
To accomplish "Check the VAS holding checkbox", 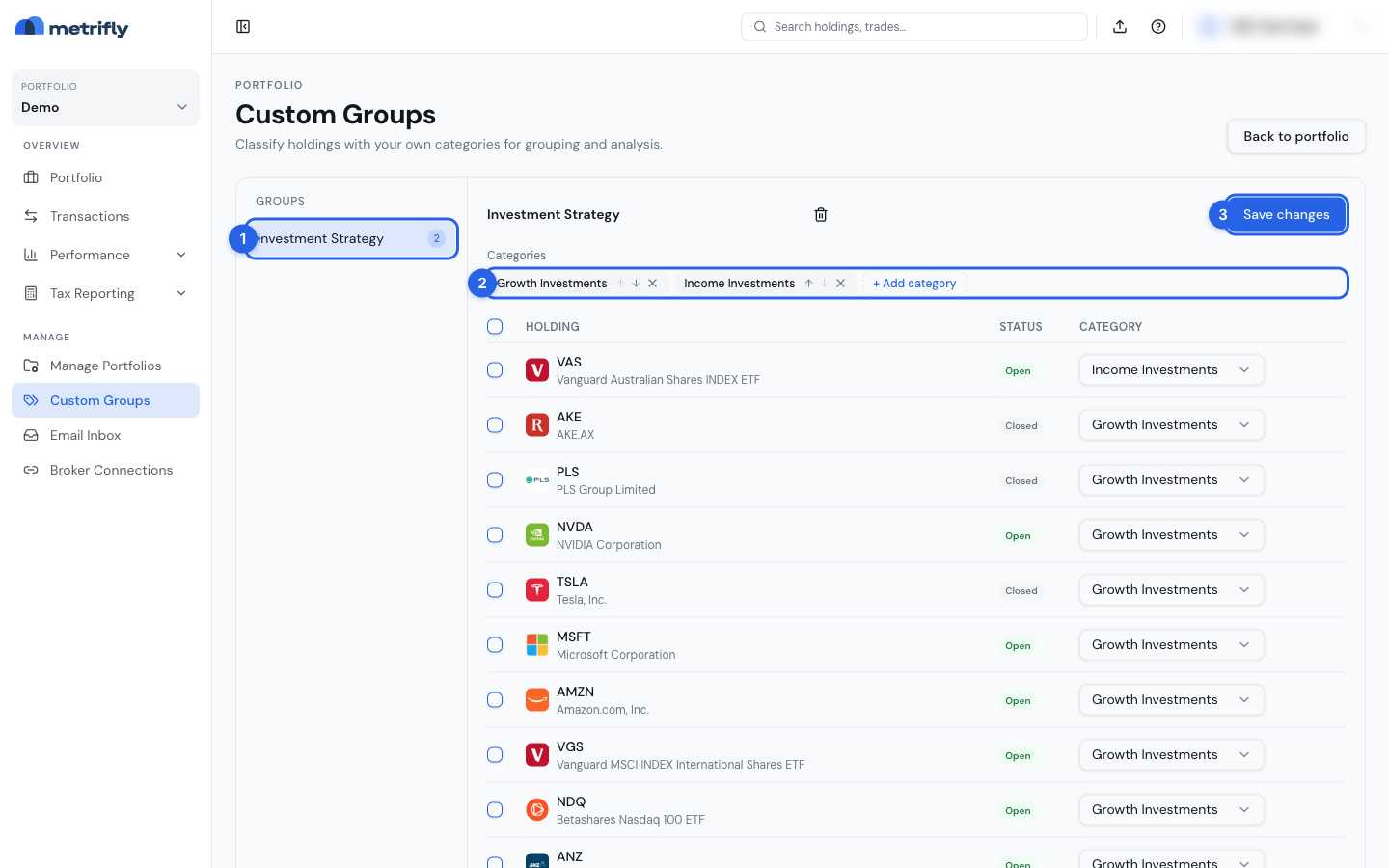I will coord(495,370).
